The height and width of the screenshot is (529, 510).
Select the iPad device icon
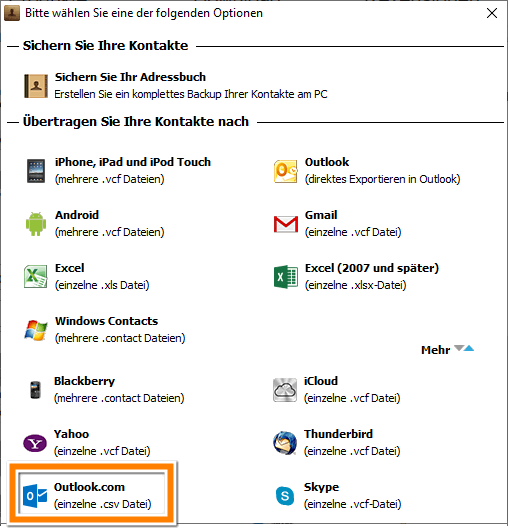(36, 171)
